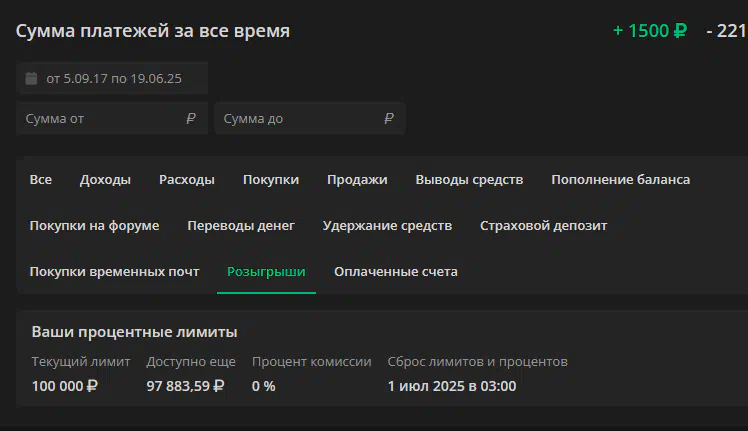
Task: Select the 'Продажи' tab
Action: point(357,179)
